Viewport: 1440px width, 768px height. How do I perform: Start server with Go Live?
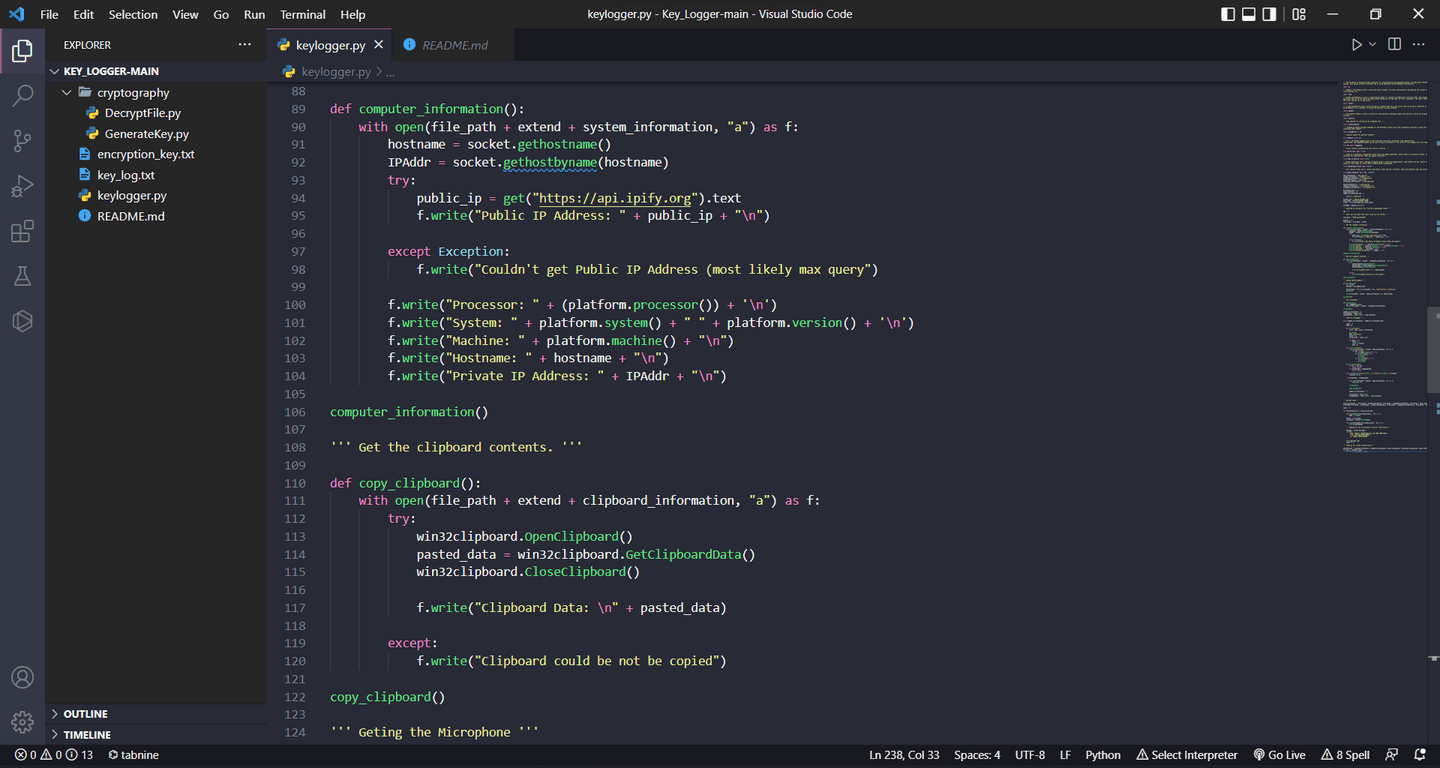(x=1278, y=755)
